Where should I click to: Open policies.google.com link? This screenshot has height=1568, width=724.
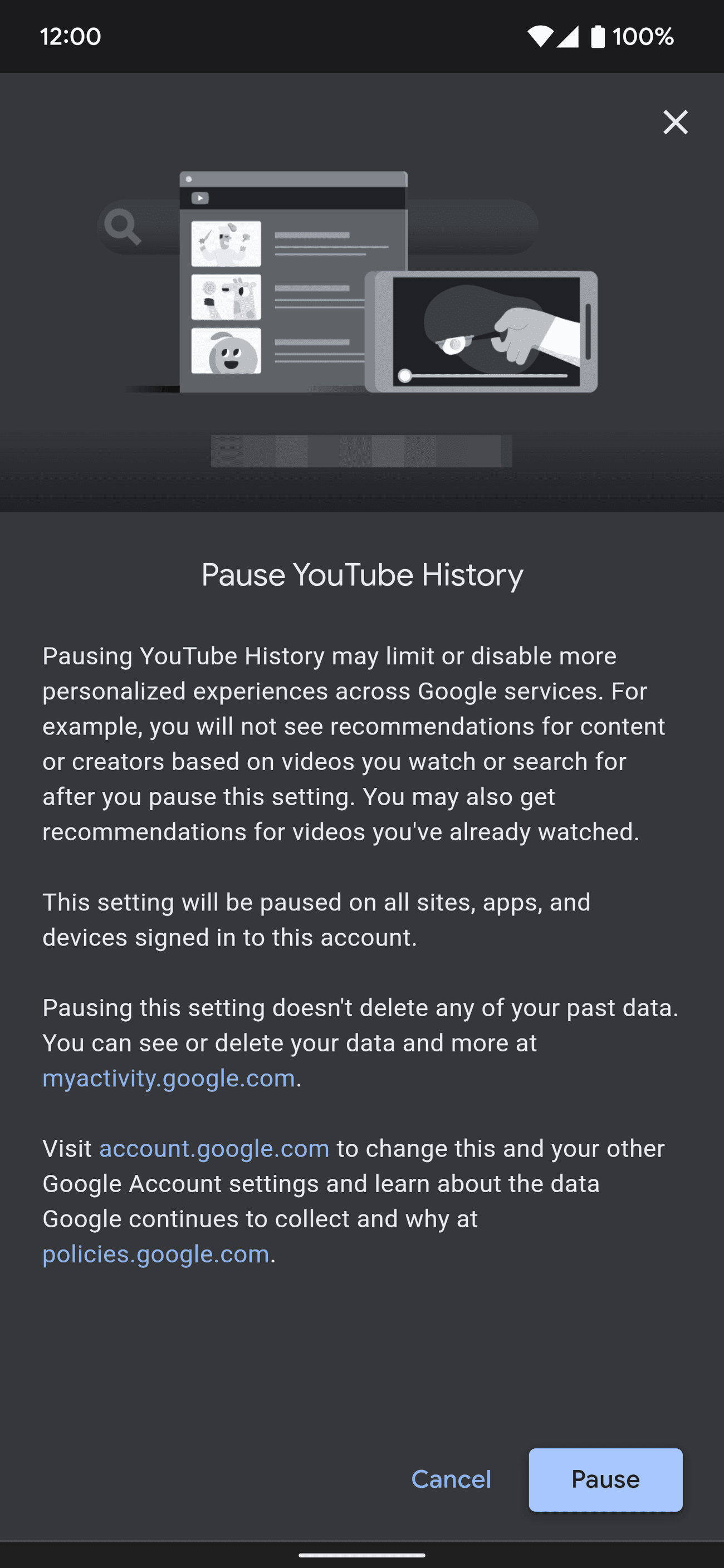click(156, 1254)
